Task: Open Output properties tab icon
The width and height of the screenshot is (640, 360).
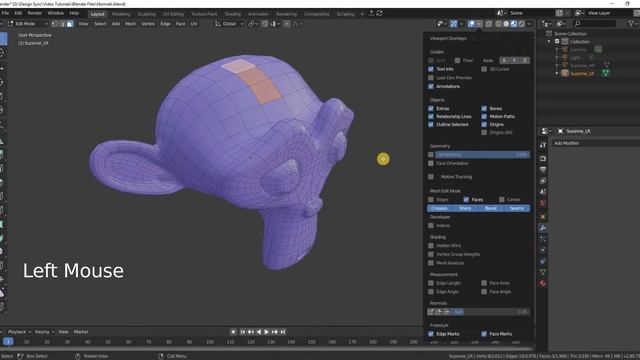Action: pos(543,169)
